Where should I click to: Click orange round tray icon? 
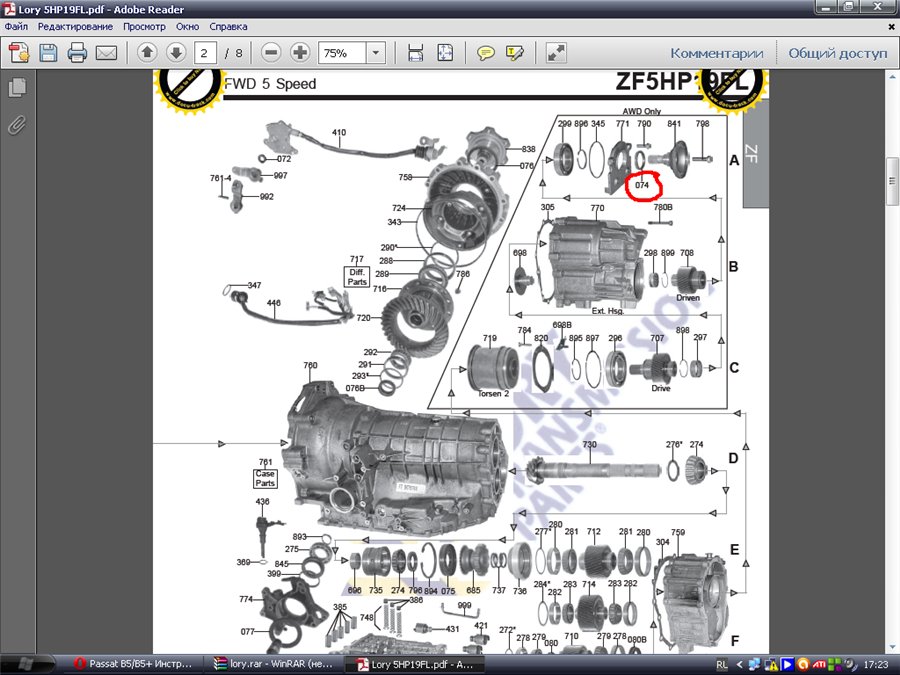803,664
